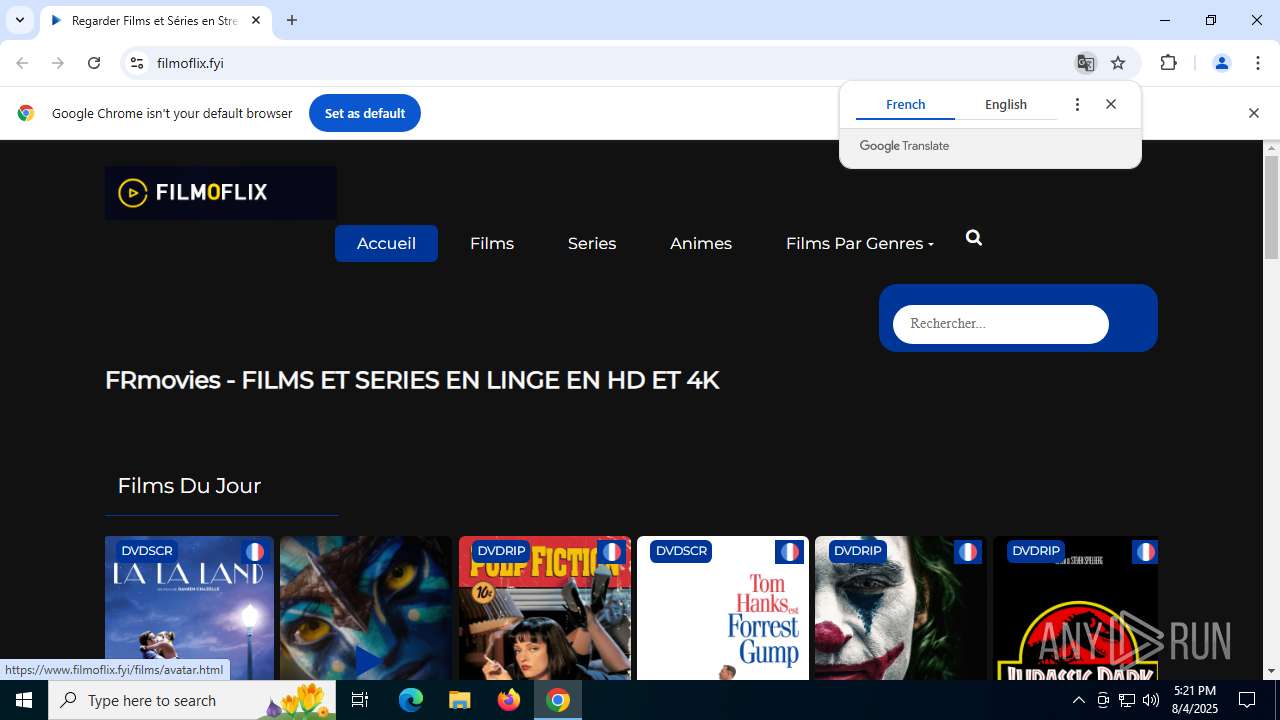Dismiss the default browser notification bar
The image size is (1280, 720).
pyautogui.click(x=1253, y=113)
